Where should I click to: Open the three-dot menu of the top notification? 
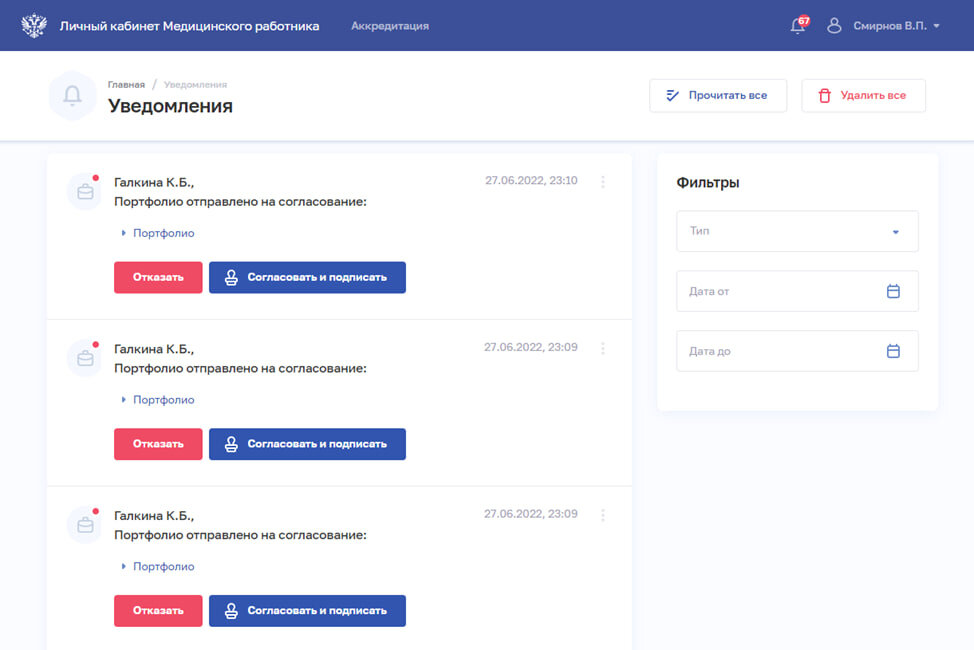click(603, 182)
